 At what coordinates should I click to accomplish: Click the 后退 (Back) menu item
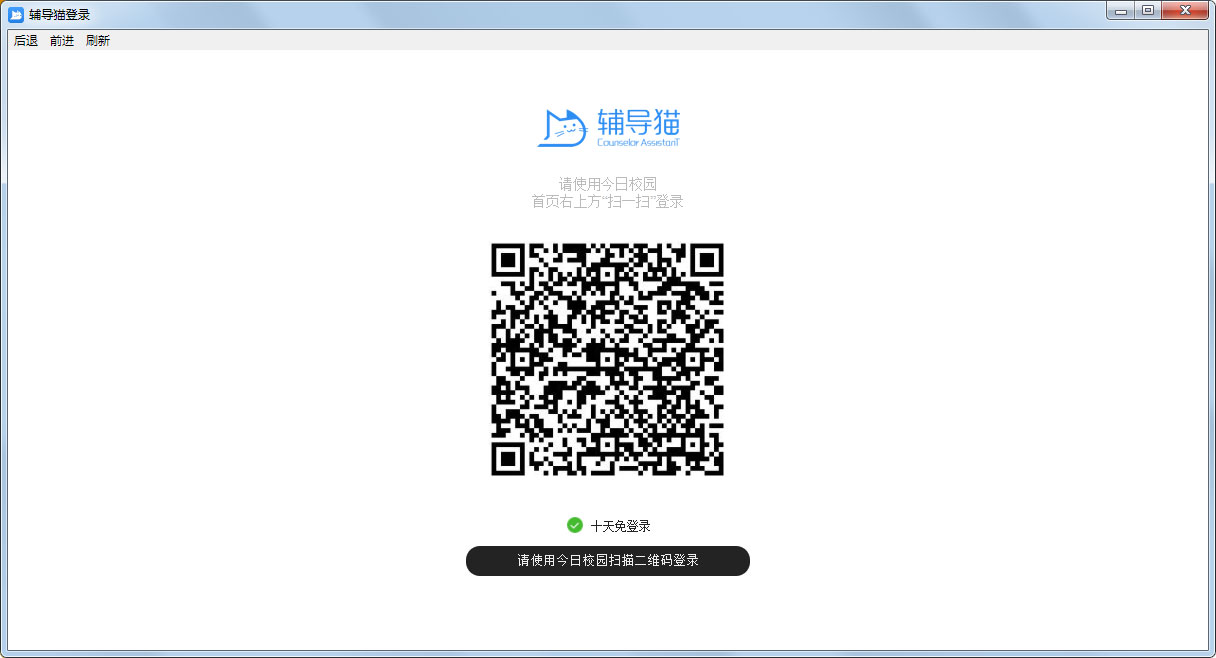click(x=26, y=41)
